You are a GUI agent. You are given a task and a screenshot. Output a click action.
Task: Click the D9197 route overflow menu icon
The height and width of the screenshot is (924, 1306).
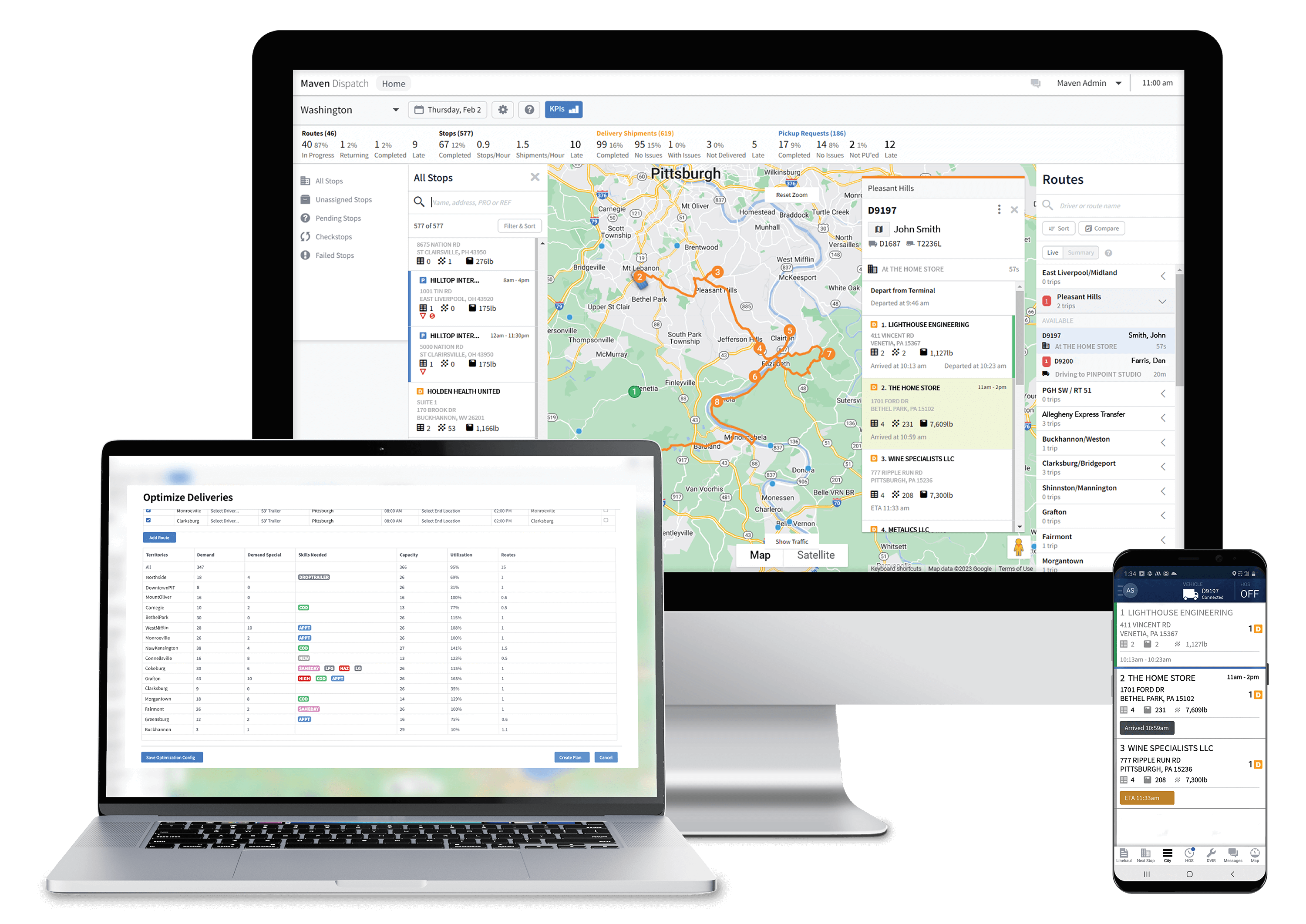click(x=998, y=209)
